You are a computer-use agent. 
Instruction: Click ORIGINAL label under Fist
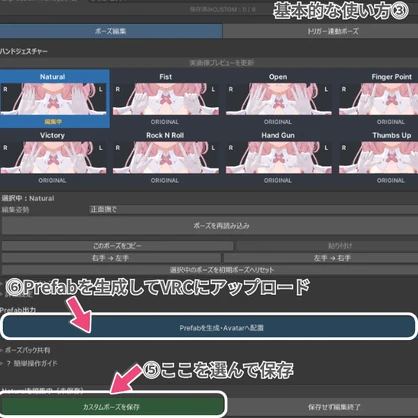tap(165, 122)
